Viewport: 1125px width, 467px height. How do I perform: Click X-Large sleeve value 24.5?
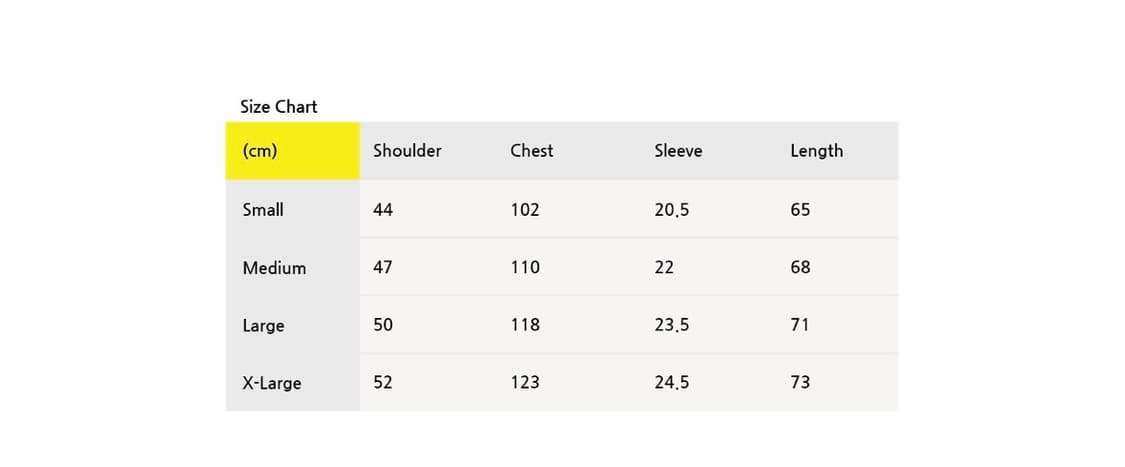click(671, 382)
